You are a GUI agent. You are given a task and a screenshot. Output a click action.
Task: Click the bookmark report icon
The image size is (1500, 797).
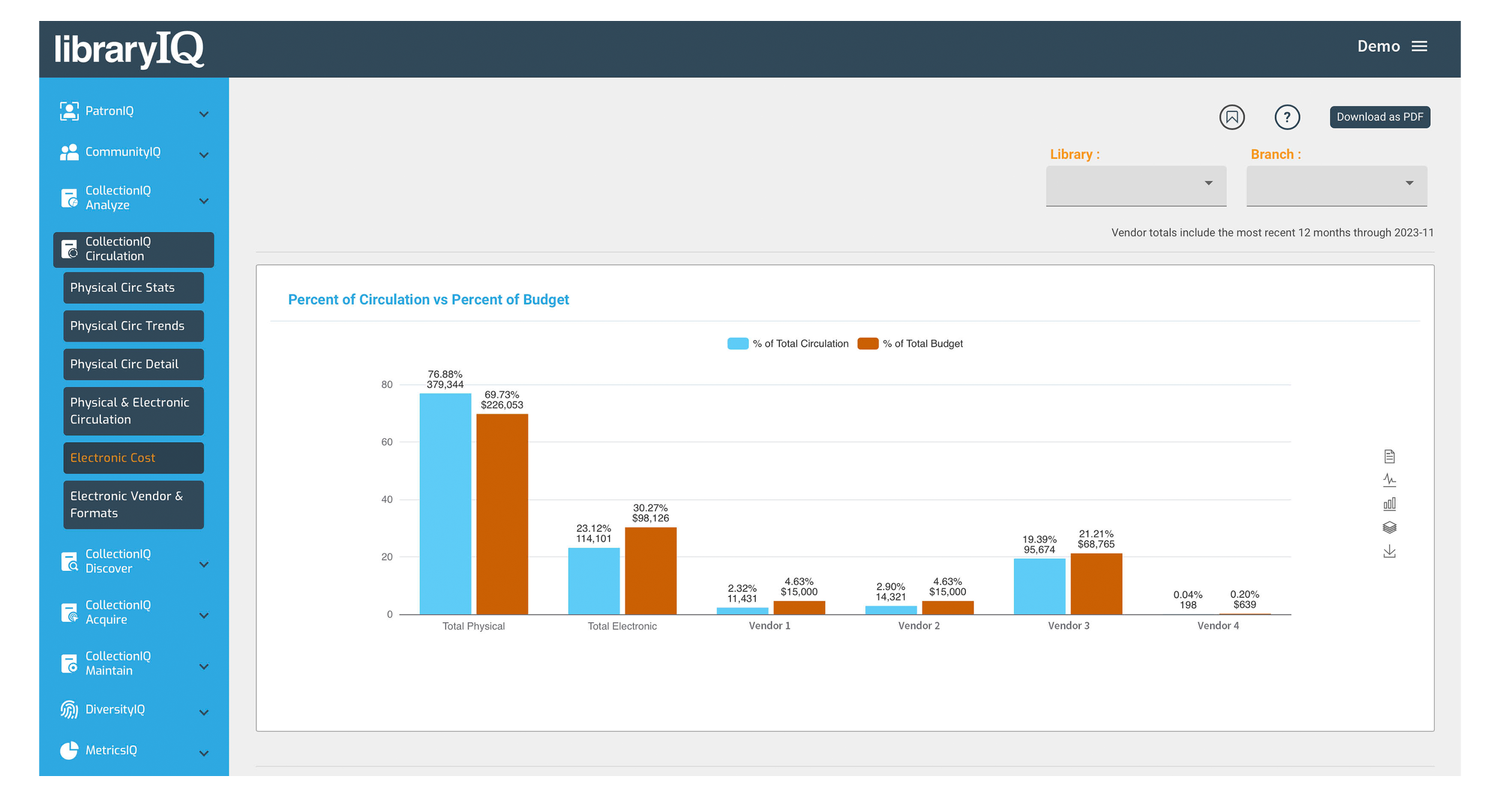tap(1231, 117)
